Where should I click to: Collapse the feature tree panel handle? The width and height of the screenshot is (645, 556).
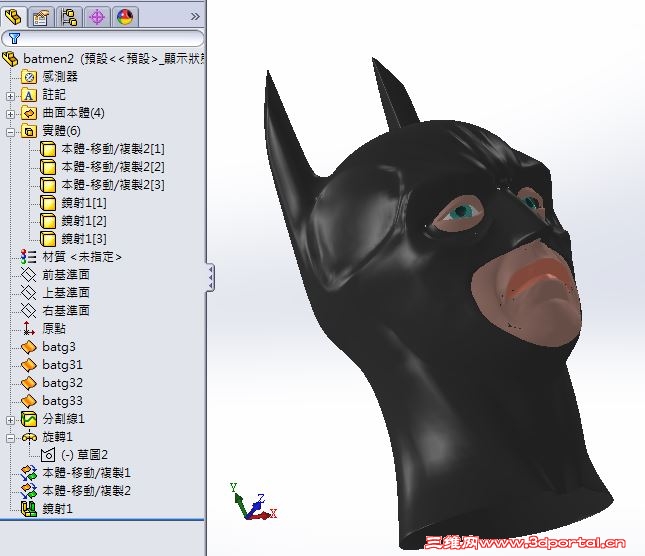coord(210,278)
